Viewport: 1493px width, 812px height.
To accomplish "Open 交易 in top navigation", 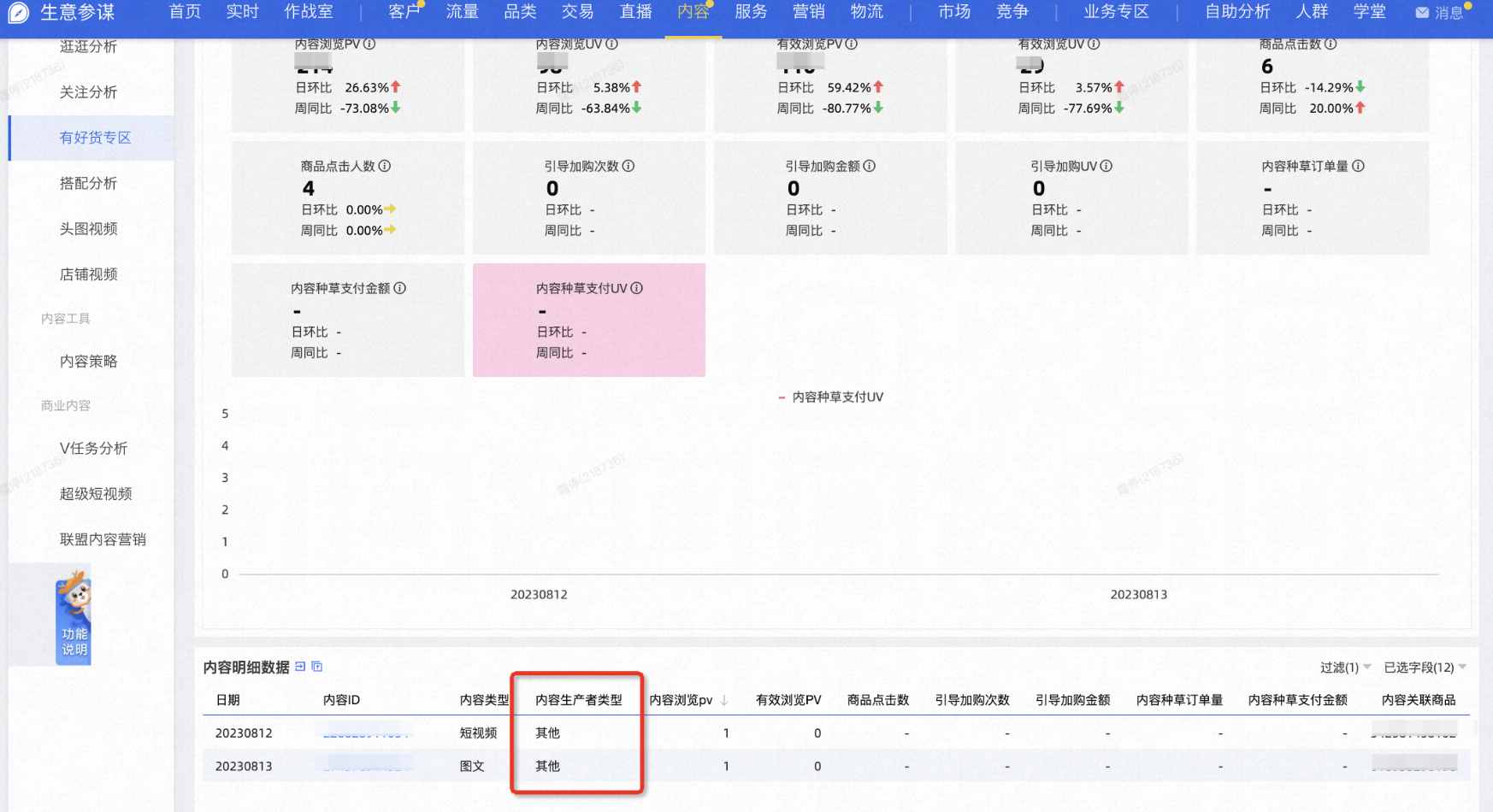I will point(577,12).
